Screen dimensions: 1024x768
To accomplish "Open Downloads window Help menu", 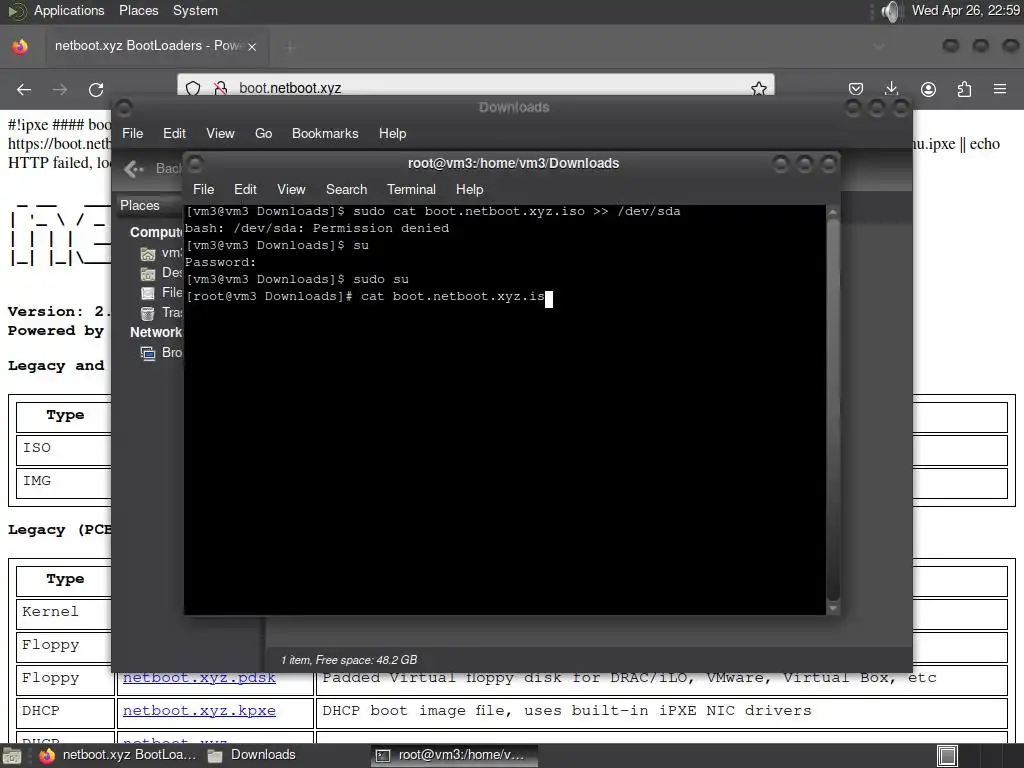I will click(392, 133).
